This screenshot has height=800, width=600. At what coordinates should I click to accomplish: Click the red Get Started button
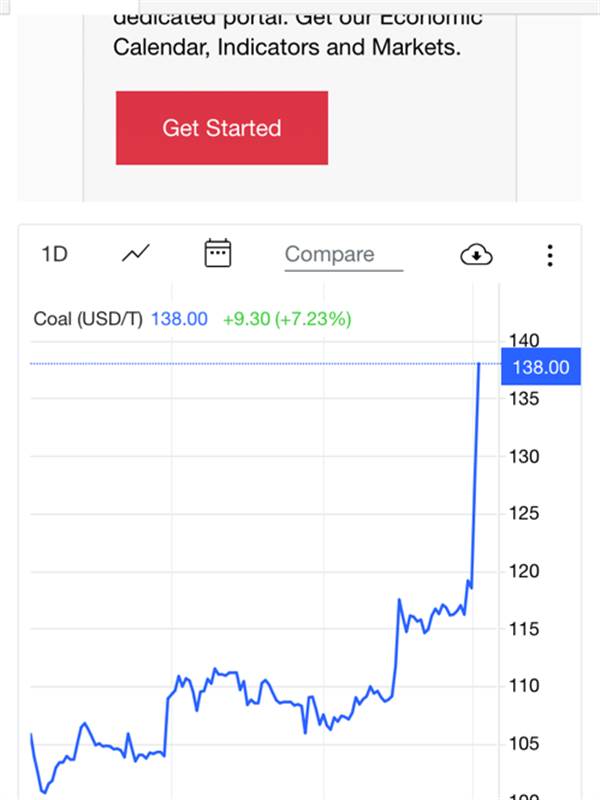click(x=221, y=128)
